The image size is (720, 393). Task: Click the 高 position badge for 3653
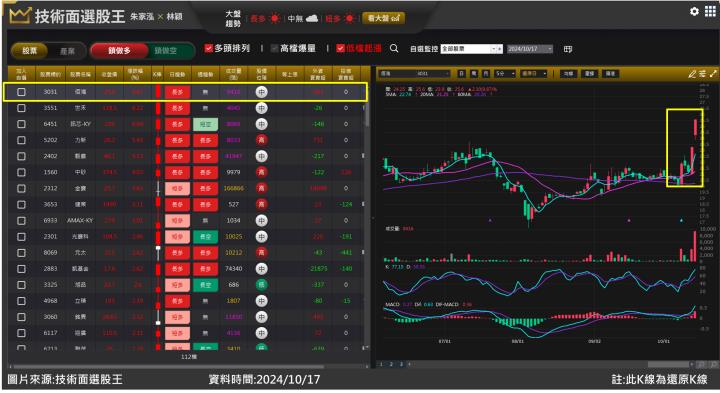261,204
